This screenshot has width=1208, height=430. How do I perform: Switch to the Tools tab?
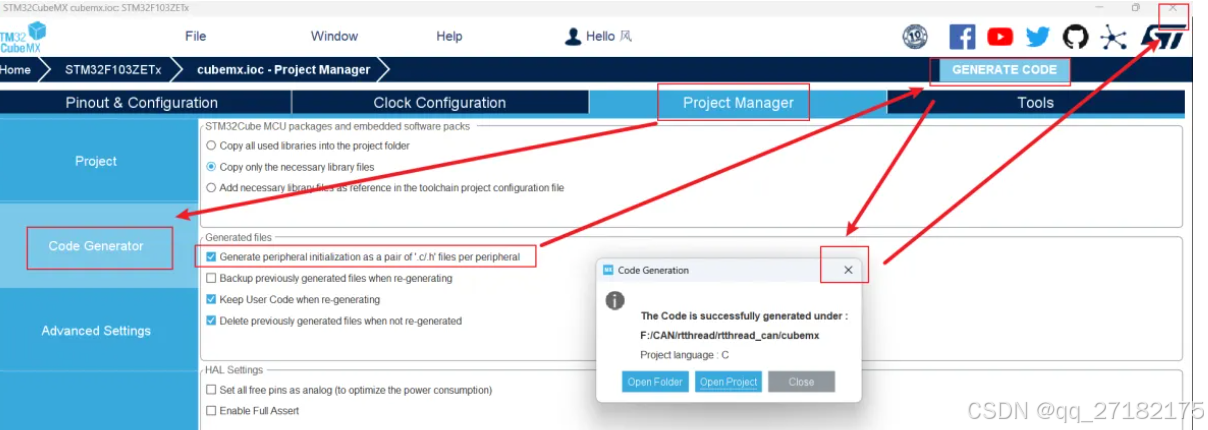(1035, 103)
